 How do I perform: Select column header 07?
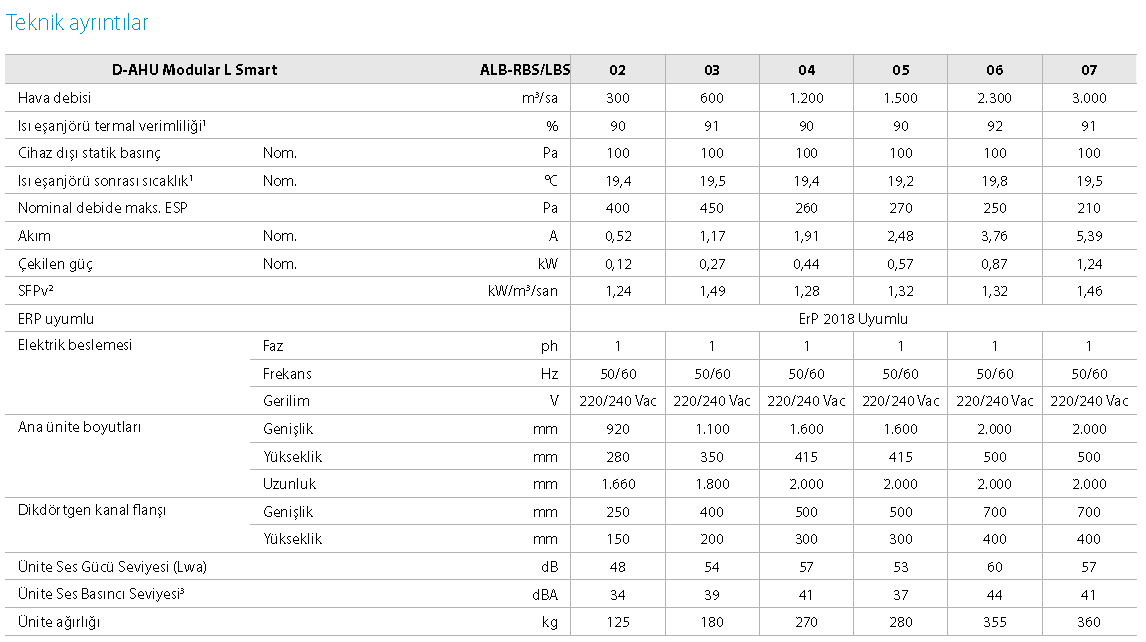coord(1089,70)
